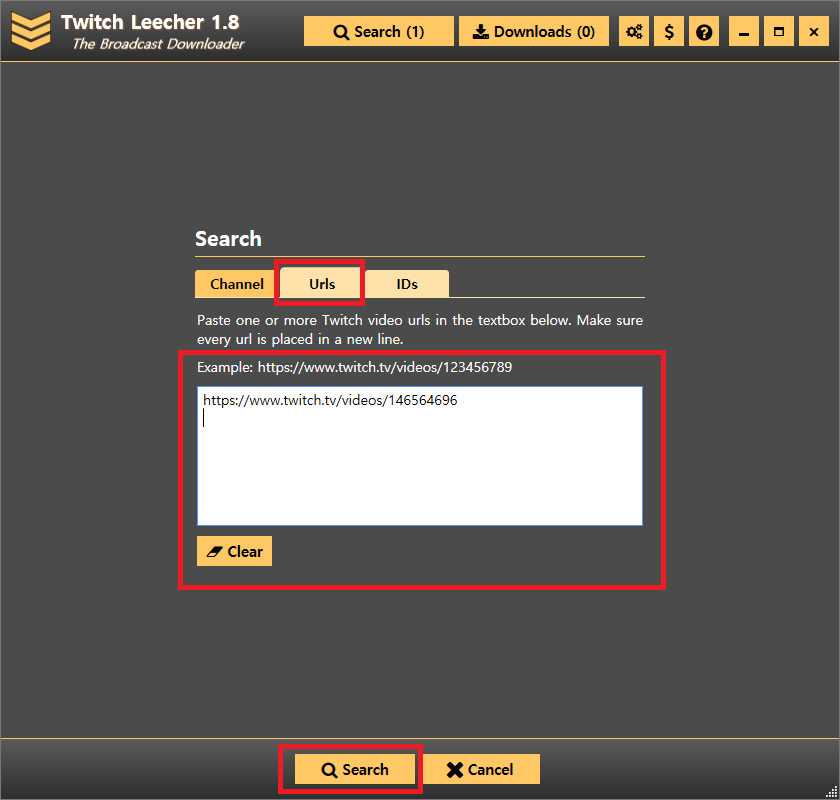Viewport: 840px width, 800px height.
Task: Open the preferences gears icon
Action: coord(634,32)
